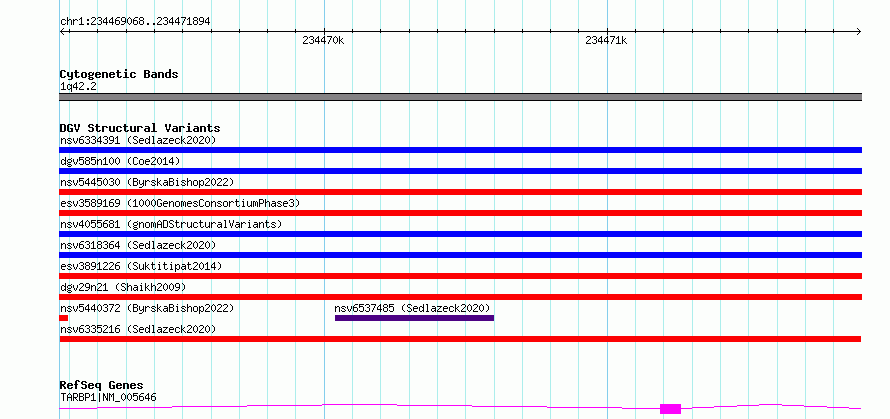Click the purple nsv6537485 variant bar
The height and width of the screenshot is (419, 890).
[x=414, y=318]
